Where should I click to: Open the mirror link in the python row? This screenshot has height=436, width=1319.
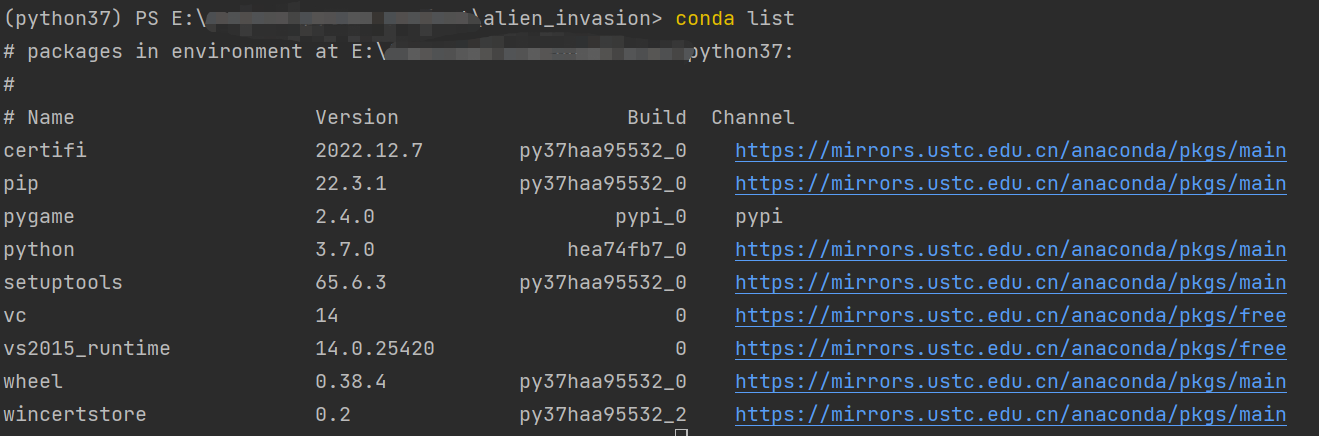click(x=1011, y=250)
